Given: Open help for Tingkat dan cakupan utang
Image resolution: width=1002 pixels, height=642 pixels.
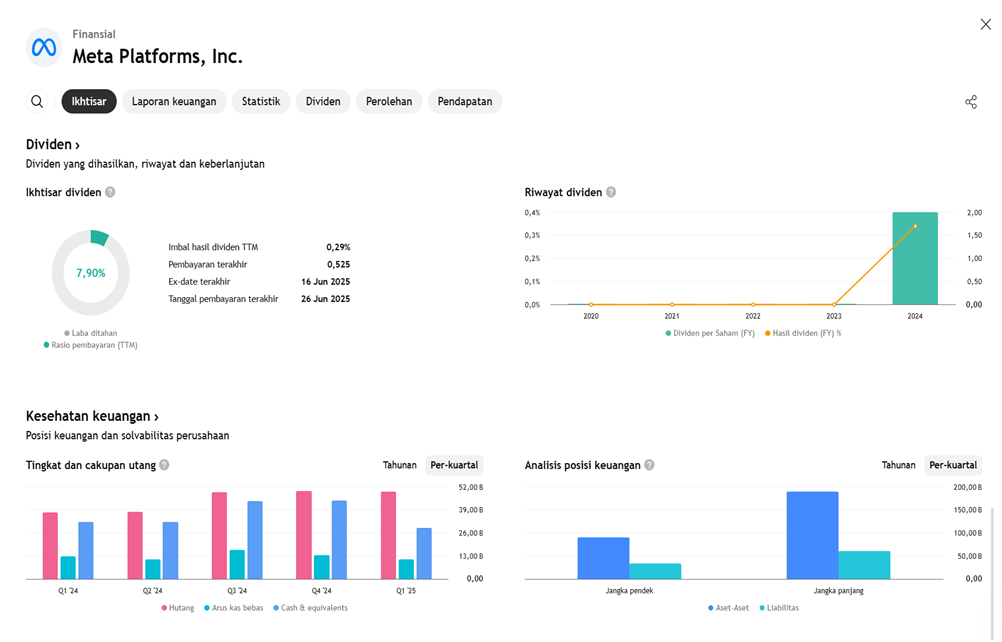Looking at the screenshot, I should (164, 465).
